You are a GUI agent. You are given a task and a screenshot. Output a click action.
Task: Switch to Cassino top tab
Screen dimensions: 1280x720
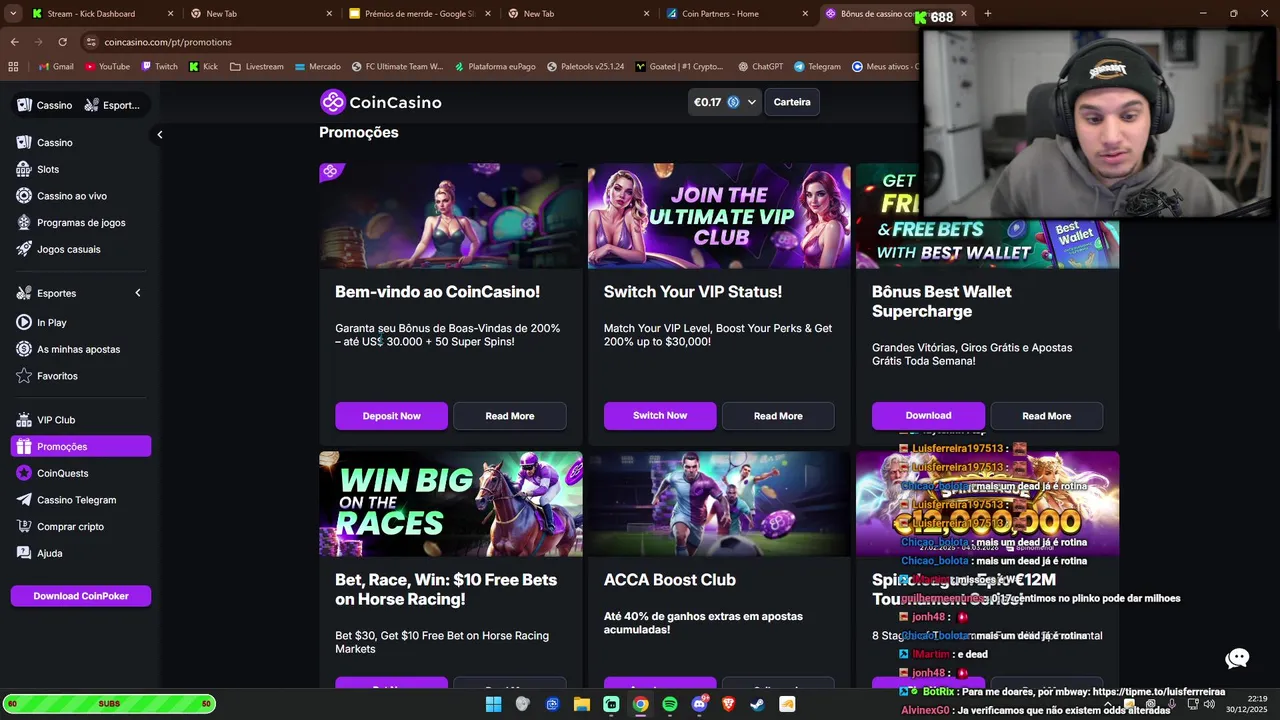46,105
